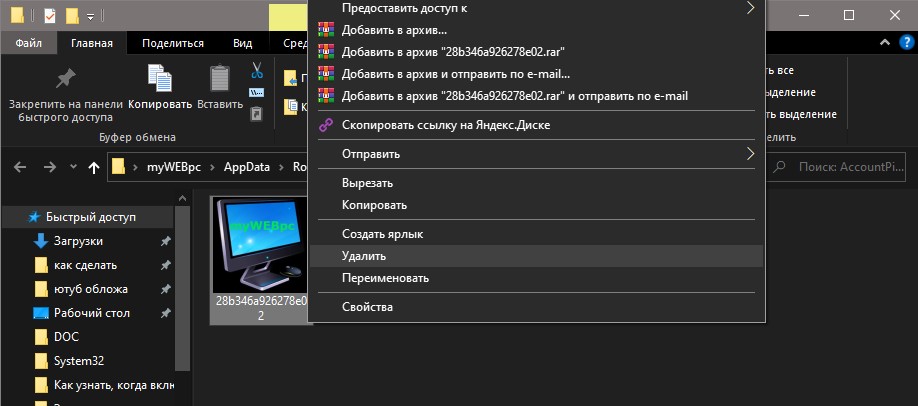Viewport: 918px width, 406px height.
Task: Click myWEBpc in address breadcrumb
Action: coord(174,167)
